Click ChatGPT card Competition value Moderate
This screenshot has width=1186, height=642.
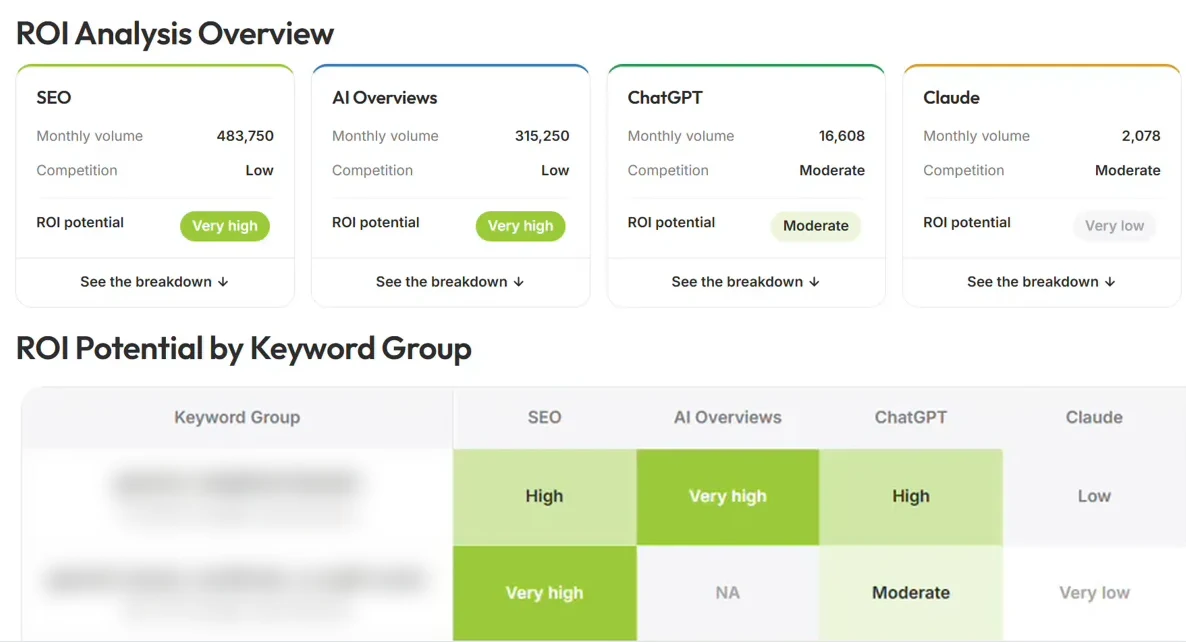832,170
